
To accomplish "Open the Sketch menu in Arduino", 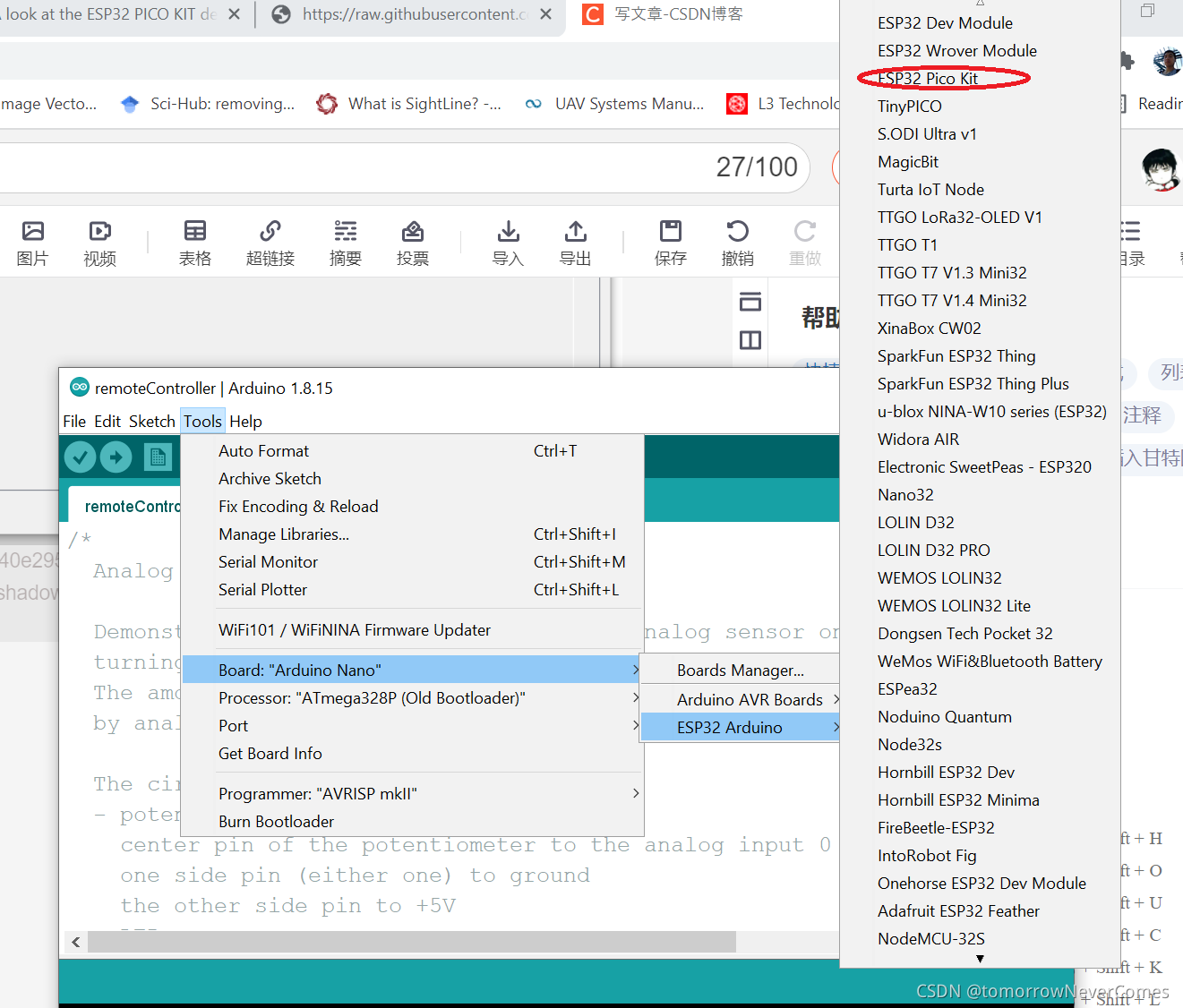I will 151,422.
